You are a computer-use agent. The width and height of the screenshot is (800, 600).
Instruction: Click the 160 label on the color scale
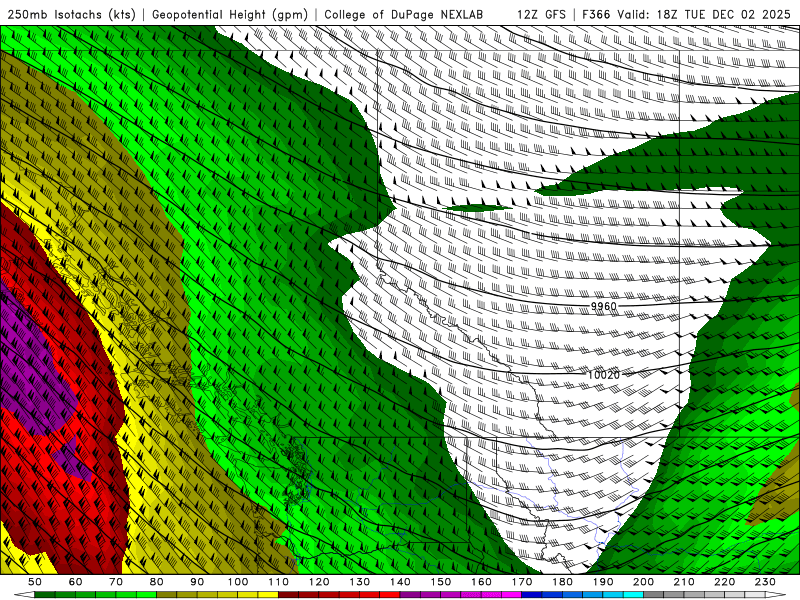click(x=481, y=582)
